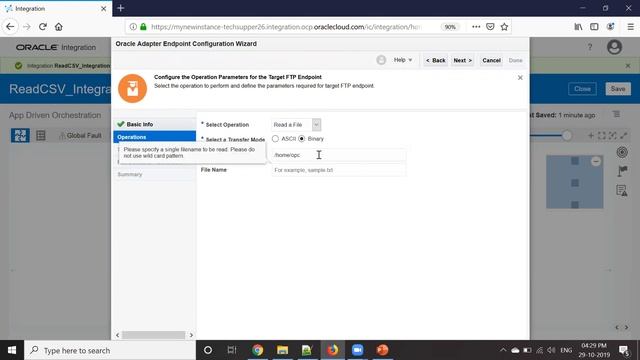Select Binary transfer mode
This screenshot has width=640, height=360.
point(302,139)
